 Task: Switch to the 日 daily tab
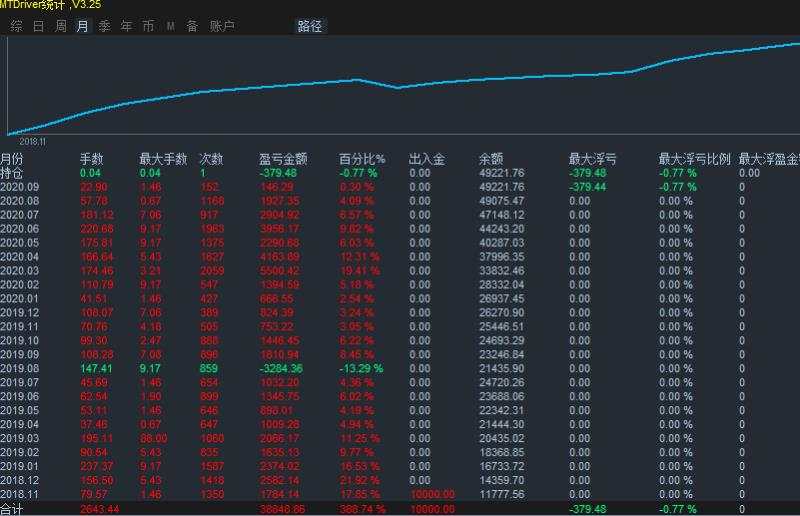[x=39, y=26]
